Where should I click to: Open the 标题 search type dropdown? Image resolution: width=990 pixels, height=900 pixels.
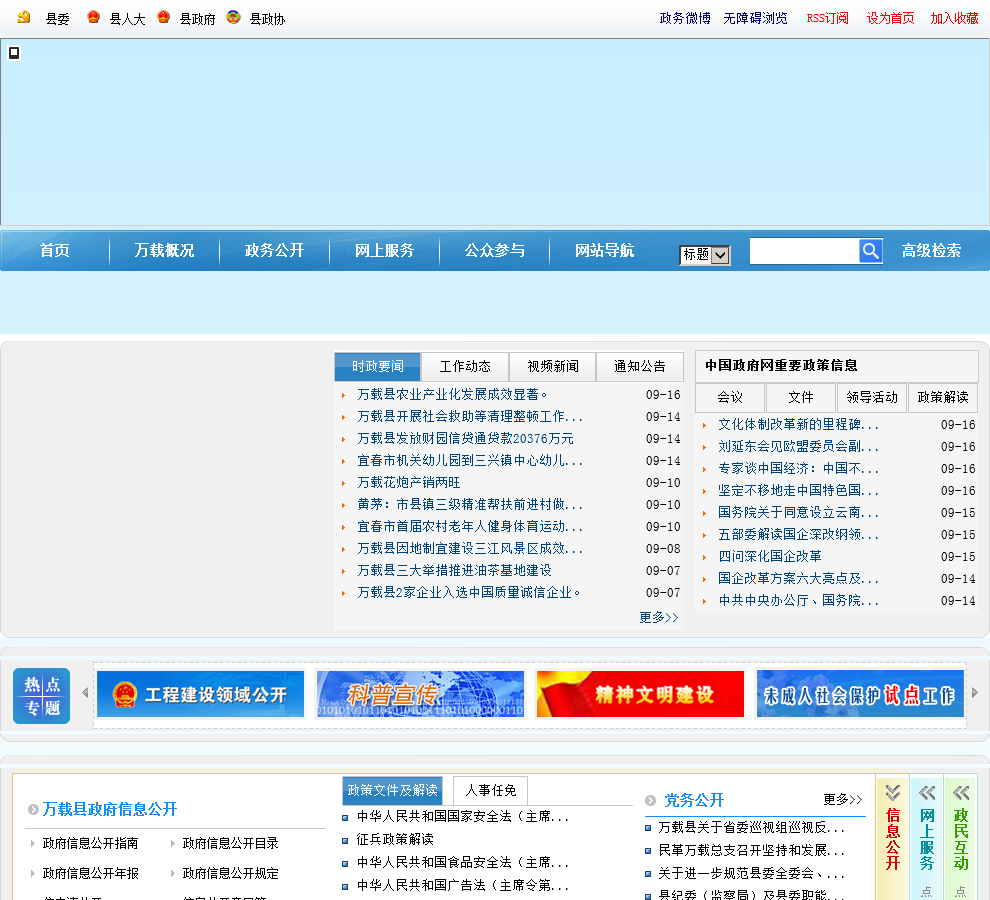[x=705, y=255]
